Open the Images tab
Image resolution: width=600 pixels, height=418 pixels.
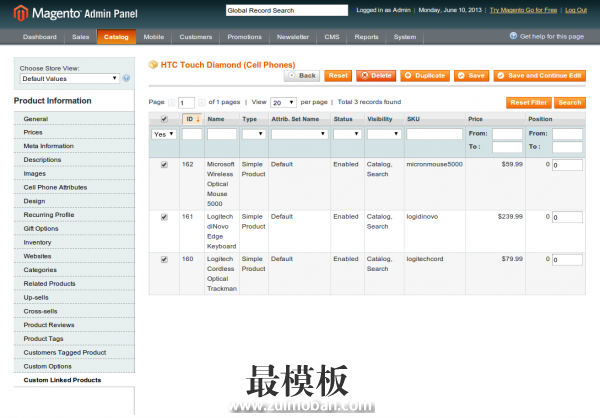(x=74, y=173)
